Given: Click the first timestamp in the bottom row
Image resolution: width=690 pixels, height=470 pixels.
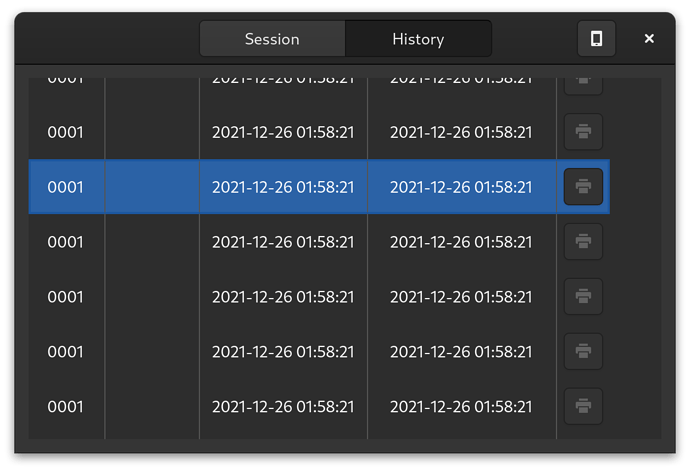Looking at the screenshot, I should 283,407.
